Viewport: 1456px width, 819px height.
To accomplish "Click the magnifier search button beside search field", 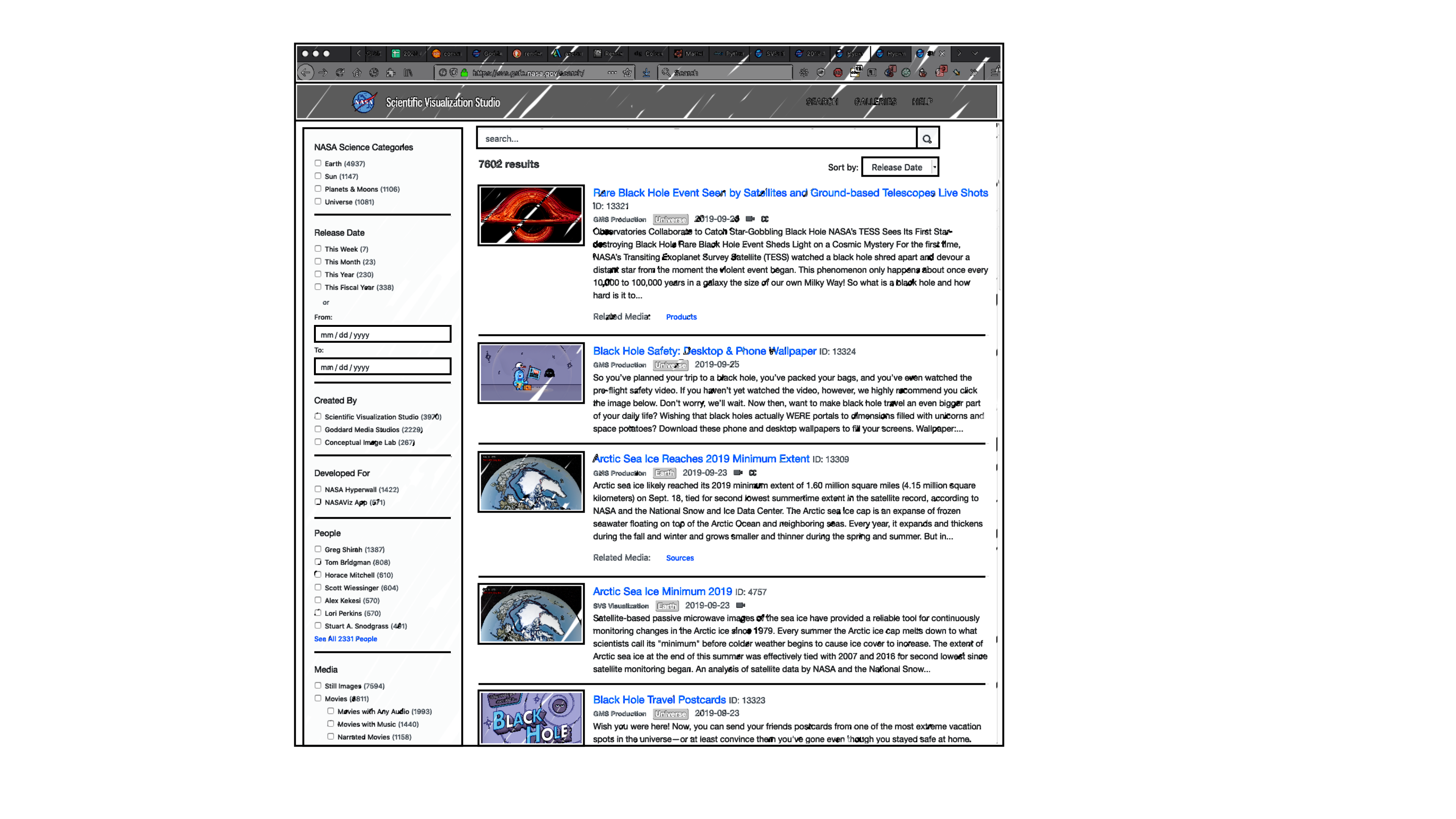I will (x=927, y=138).
